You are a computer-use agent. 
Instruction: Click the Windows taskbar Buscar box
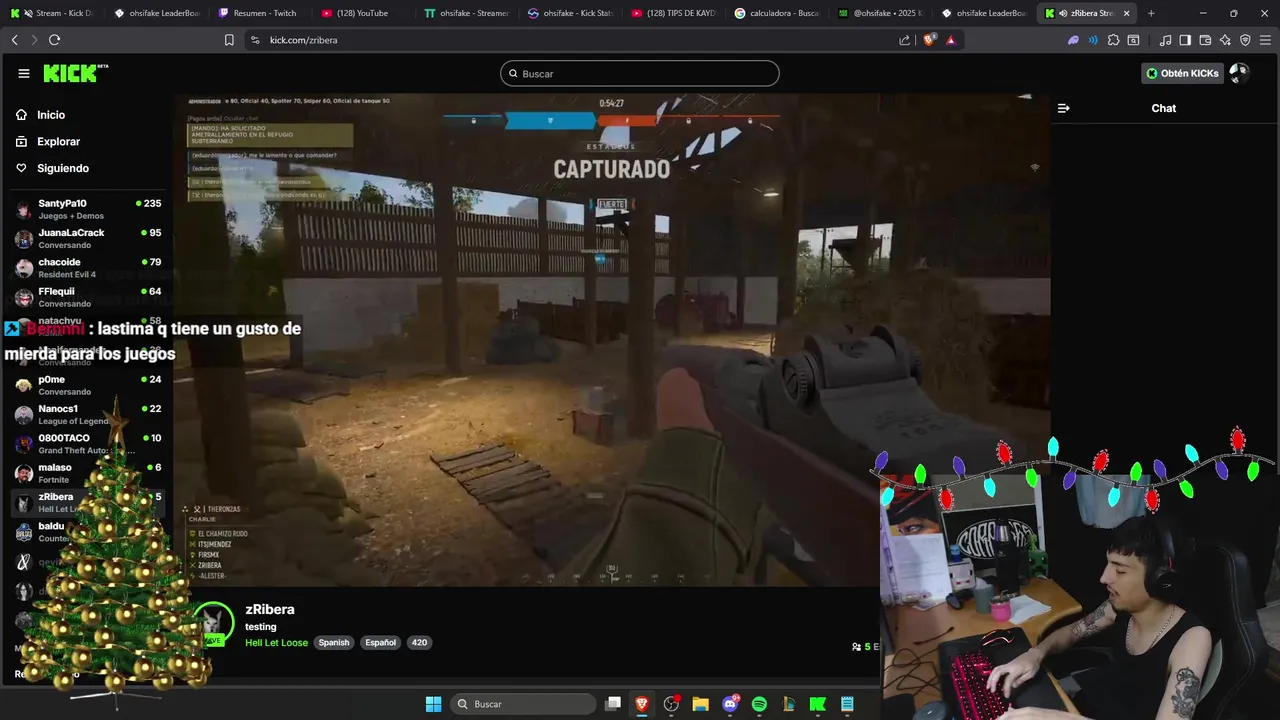point(524,704)
